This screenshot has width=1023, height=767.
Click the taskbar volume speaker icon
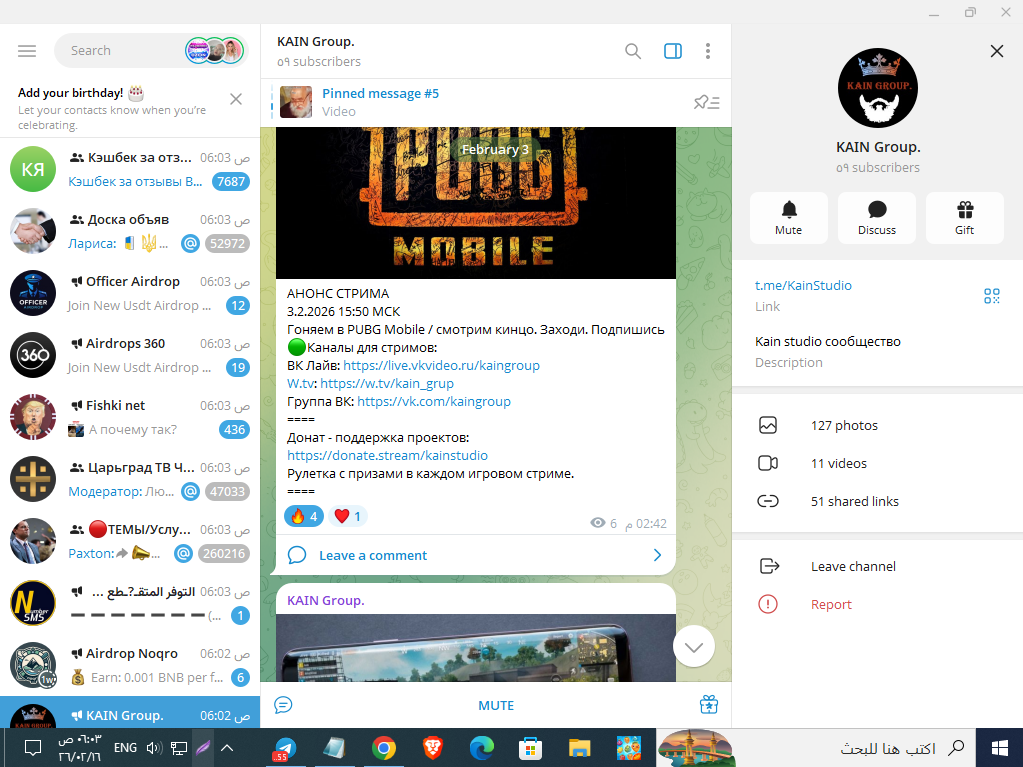point(154,747)
